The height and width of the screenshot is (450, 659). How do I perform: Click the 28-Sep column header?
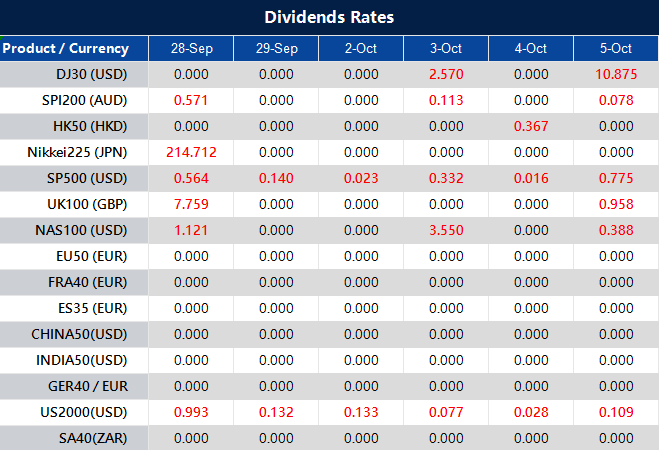191,48
